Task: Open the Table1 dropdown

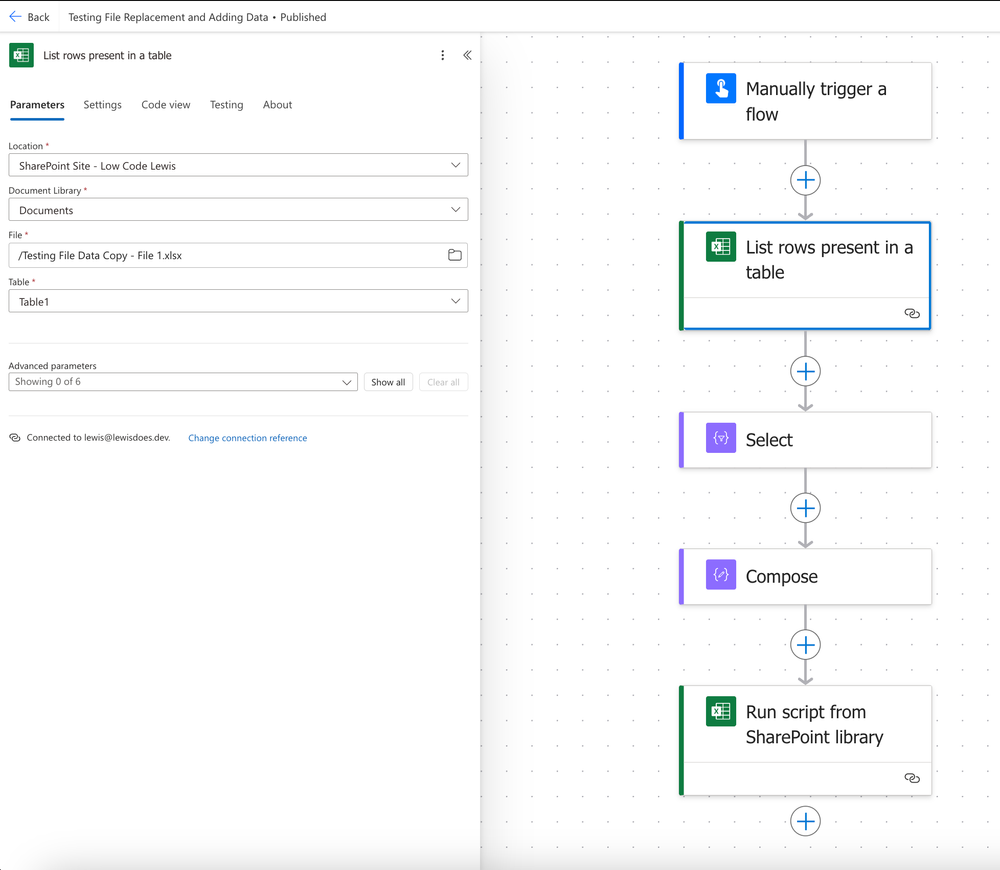Action: [x=456, y=300]
